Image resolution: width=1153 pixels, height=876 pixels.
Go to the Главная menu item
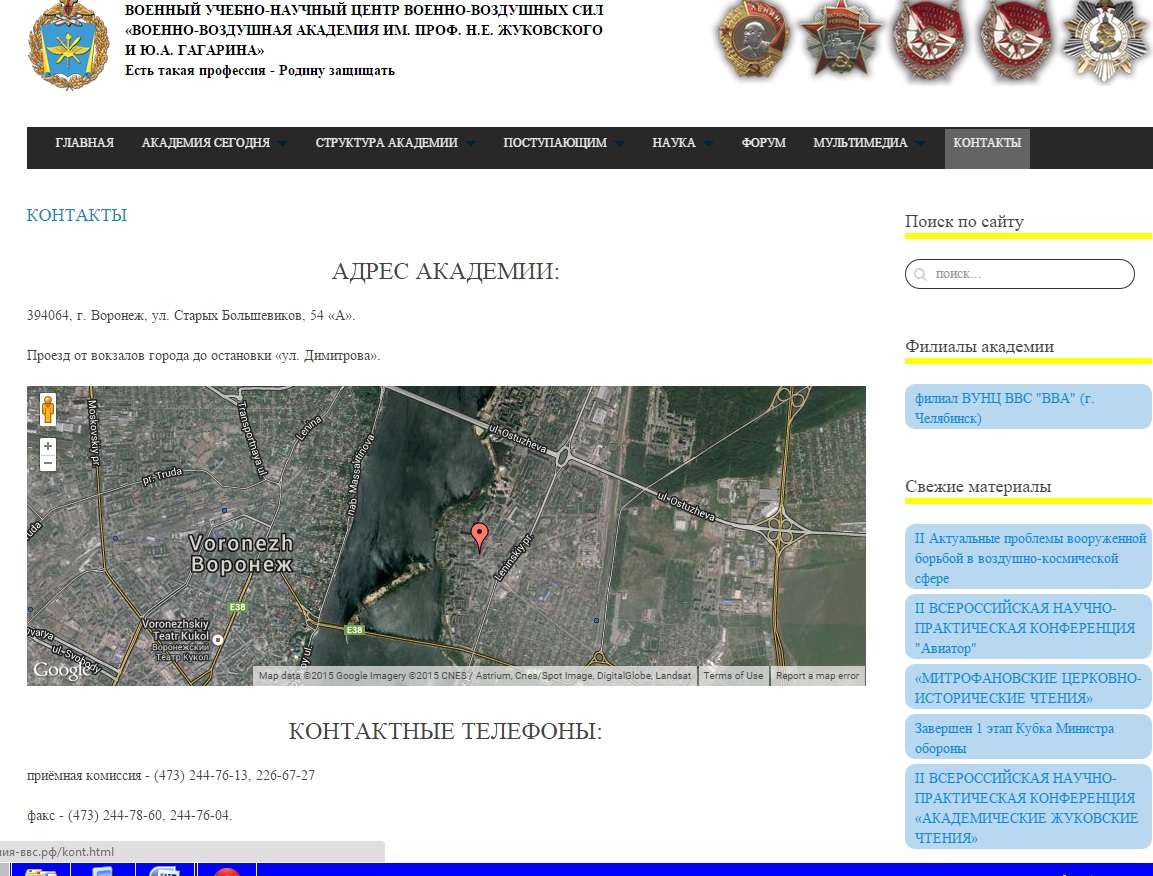(x=84, y=143)
